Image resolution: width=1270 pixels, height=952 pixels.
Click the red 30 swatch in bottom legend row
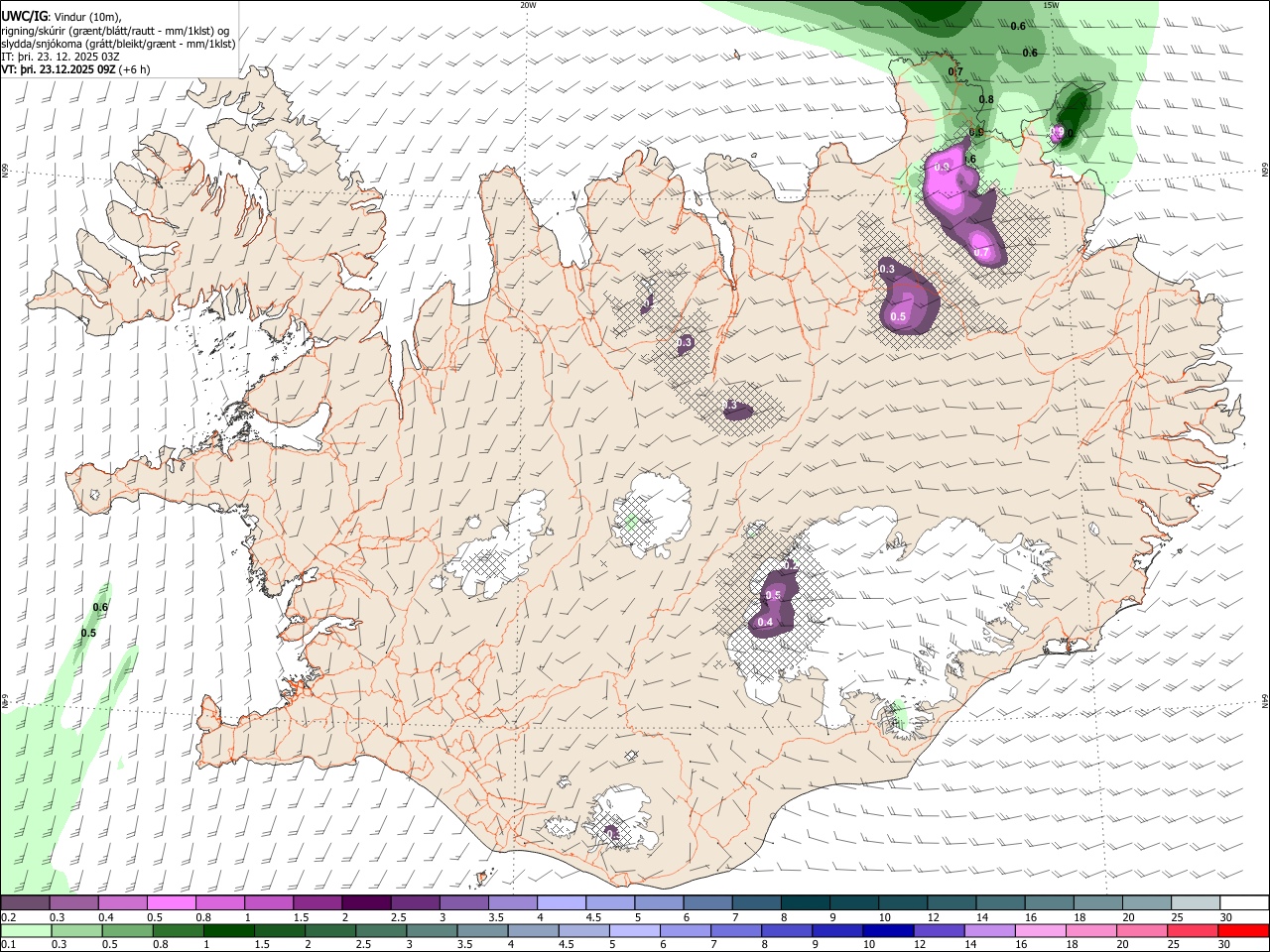[1245, 931]
